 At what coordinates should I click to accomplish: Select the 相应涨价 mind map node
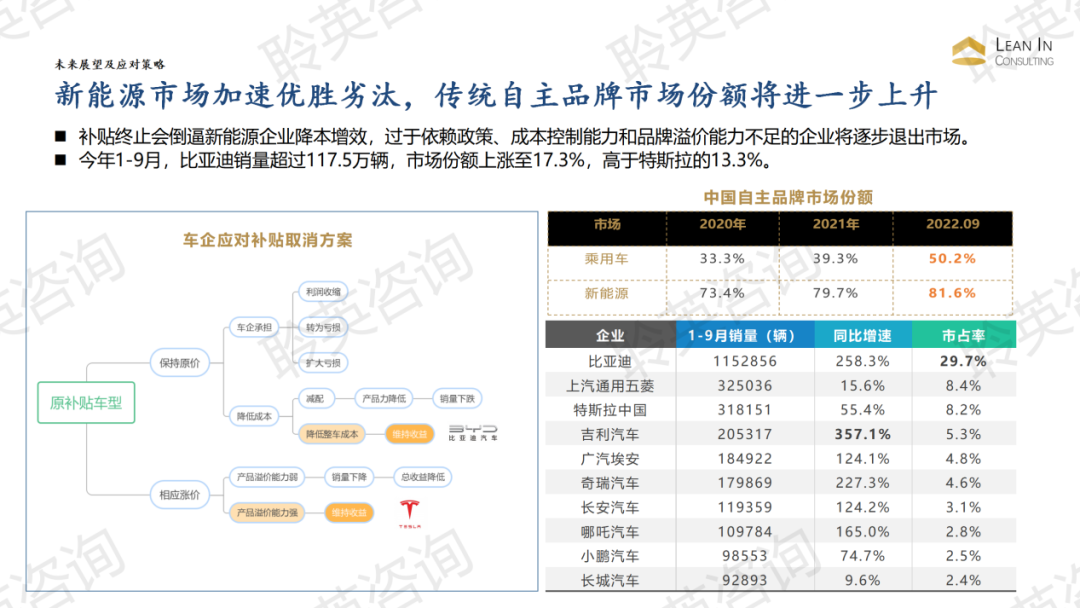click(x=180, y=494)
